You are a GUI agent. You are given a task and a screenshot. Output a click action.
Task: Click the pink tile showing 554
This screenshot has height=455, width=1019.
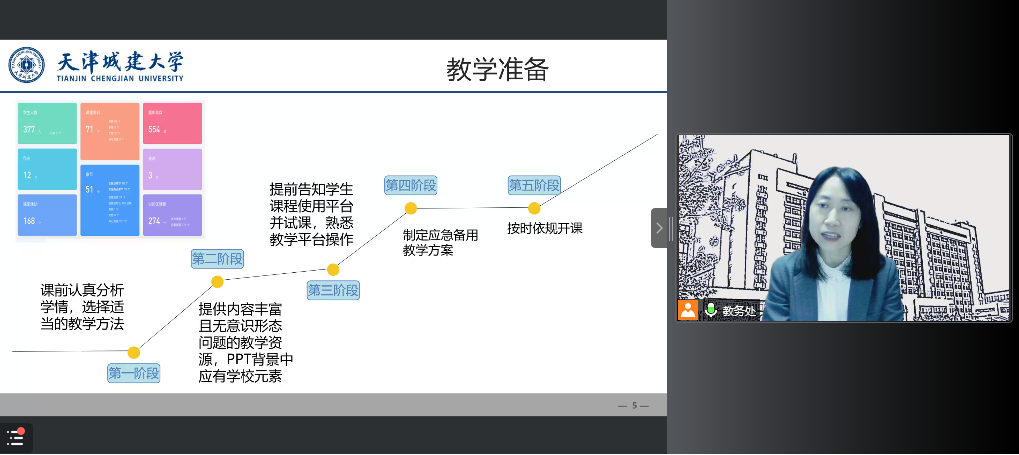172,123
